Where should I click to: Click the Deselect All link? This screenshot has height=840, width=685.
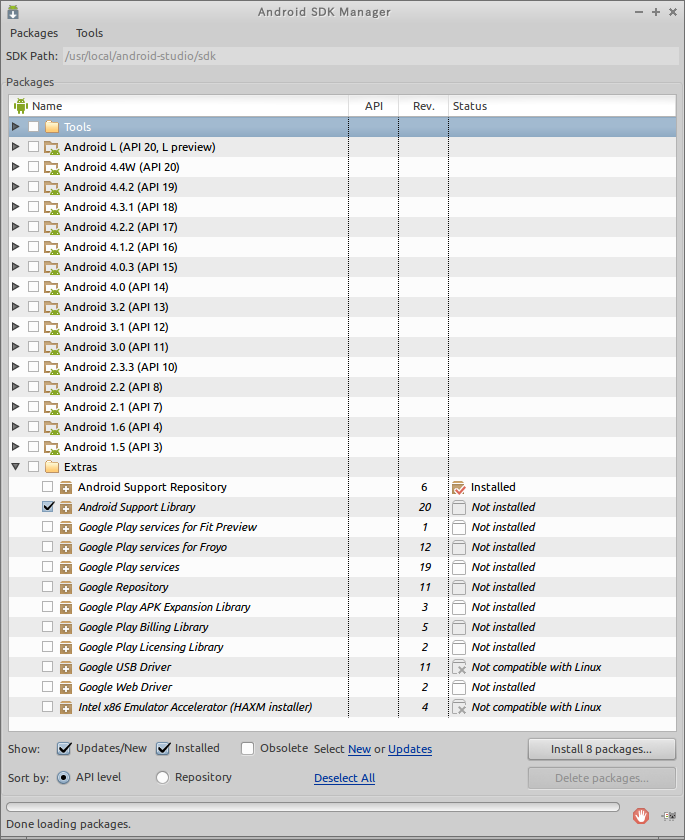tap(344, 778)
